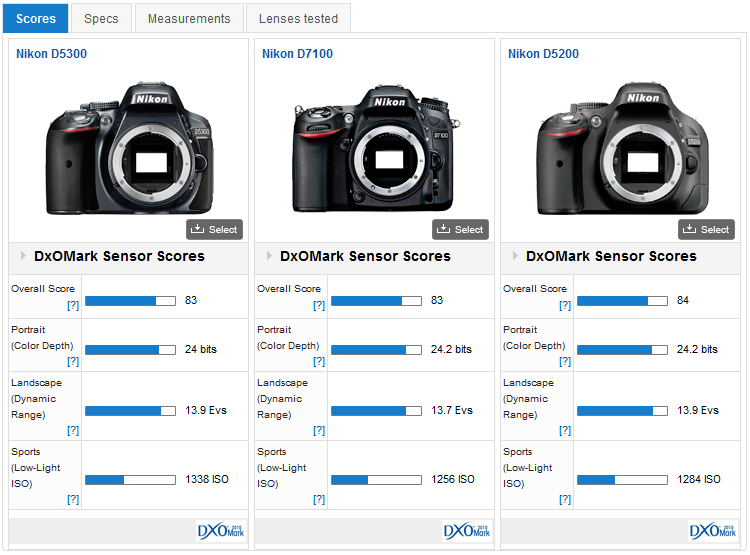Collapse Nikon D7100 DxOMark Sensor Scores arrow
Screen dimensions: 750x555
269,256
